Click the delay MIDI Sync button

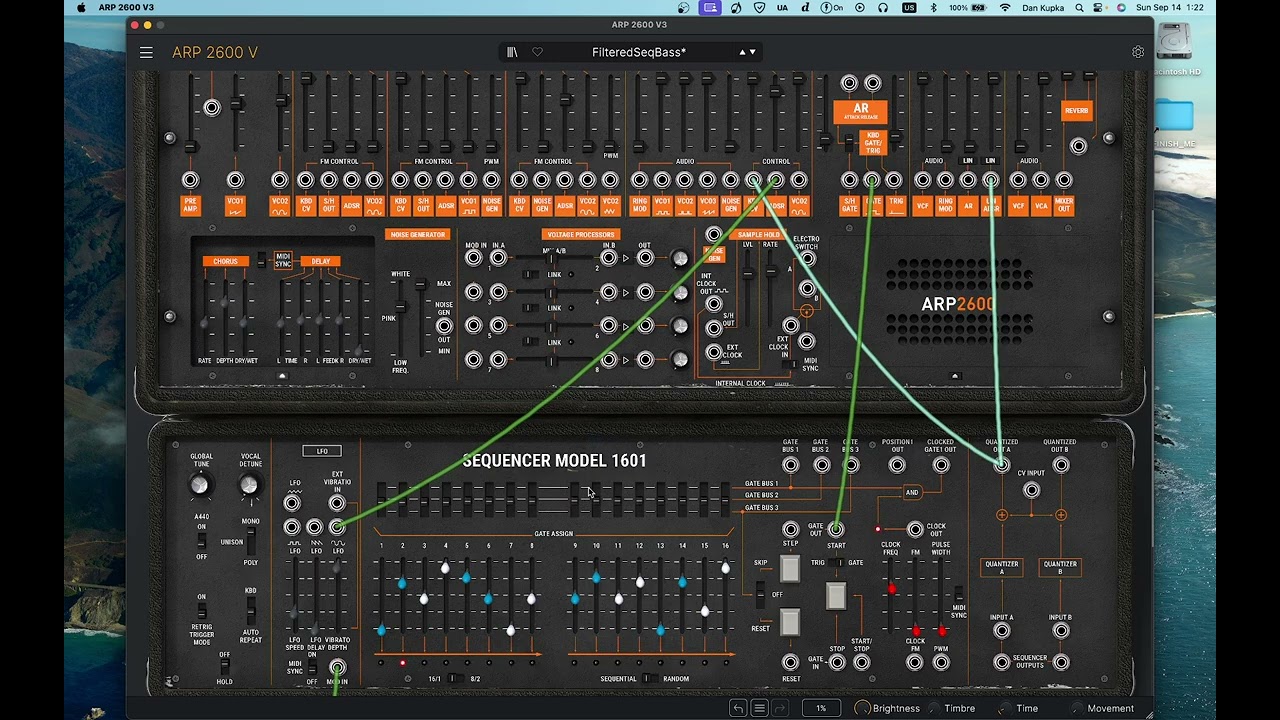[x=283, y=261]
